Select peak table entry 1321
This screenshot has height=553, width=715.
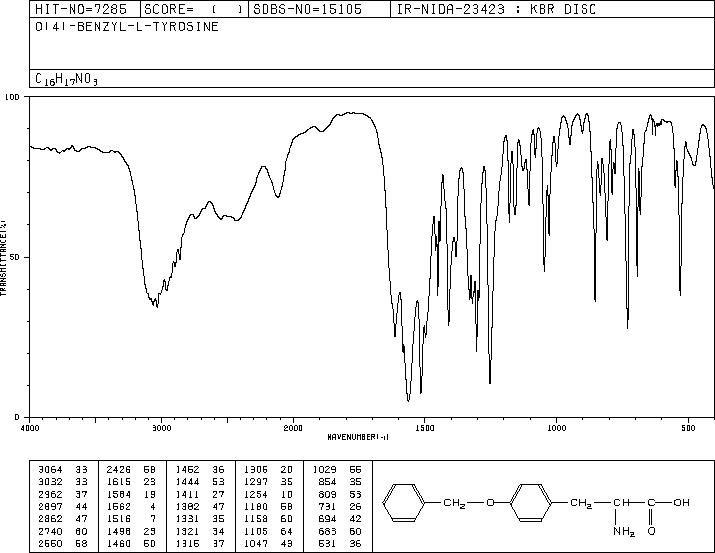pos(187,531)
